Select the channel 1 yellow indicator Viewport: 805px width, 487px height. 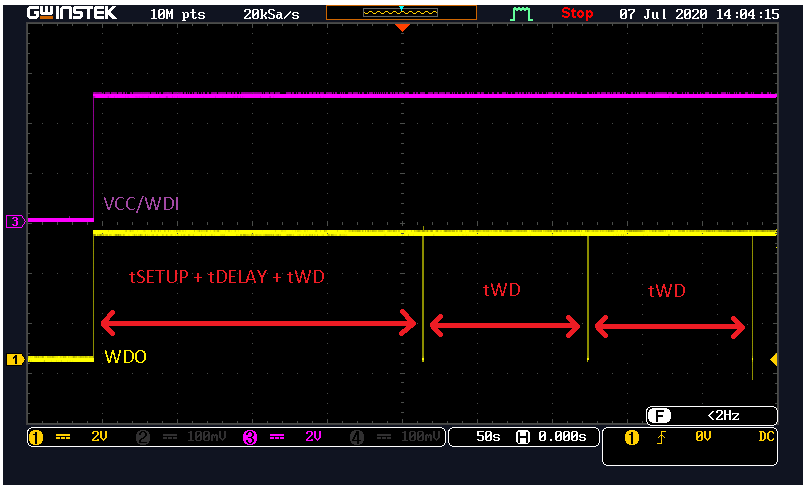point(35,437)
